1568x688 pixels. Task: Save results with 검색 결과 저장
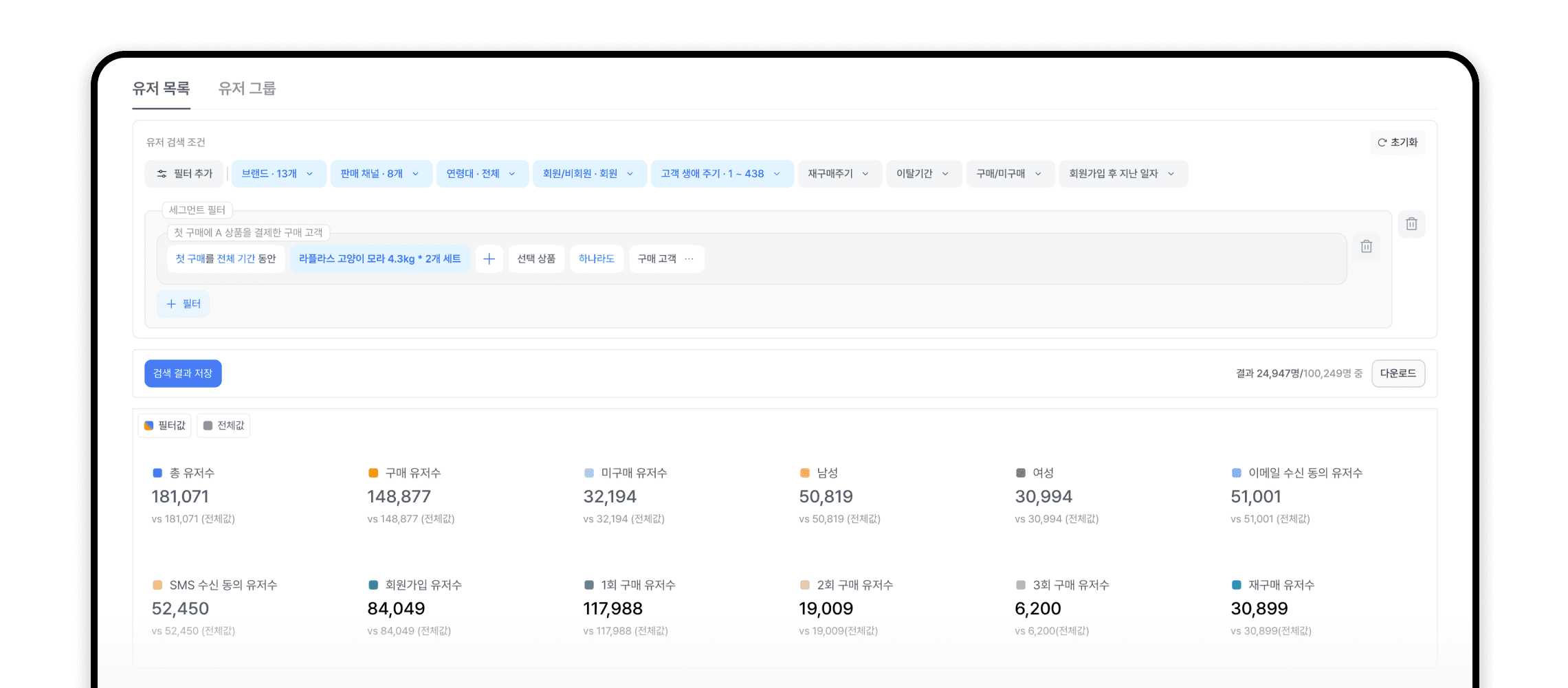click(x=183, y=373)
